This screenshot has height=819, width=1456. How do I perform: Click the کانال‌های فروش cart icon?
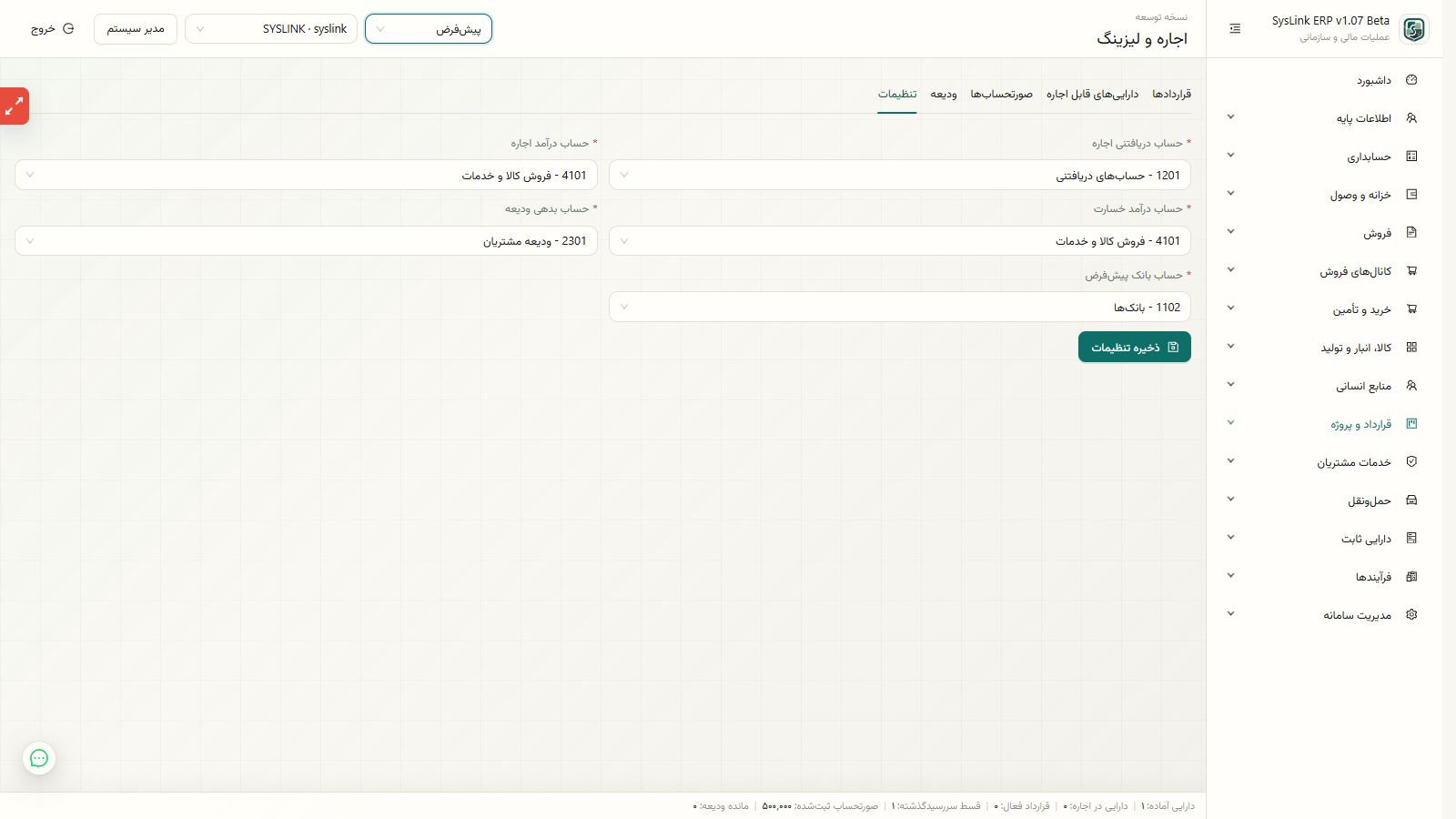click(x=1411, y=271)
